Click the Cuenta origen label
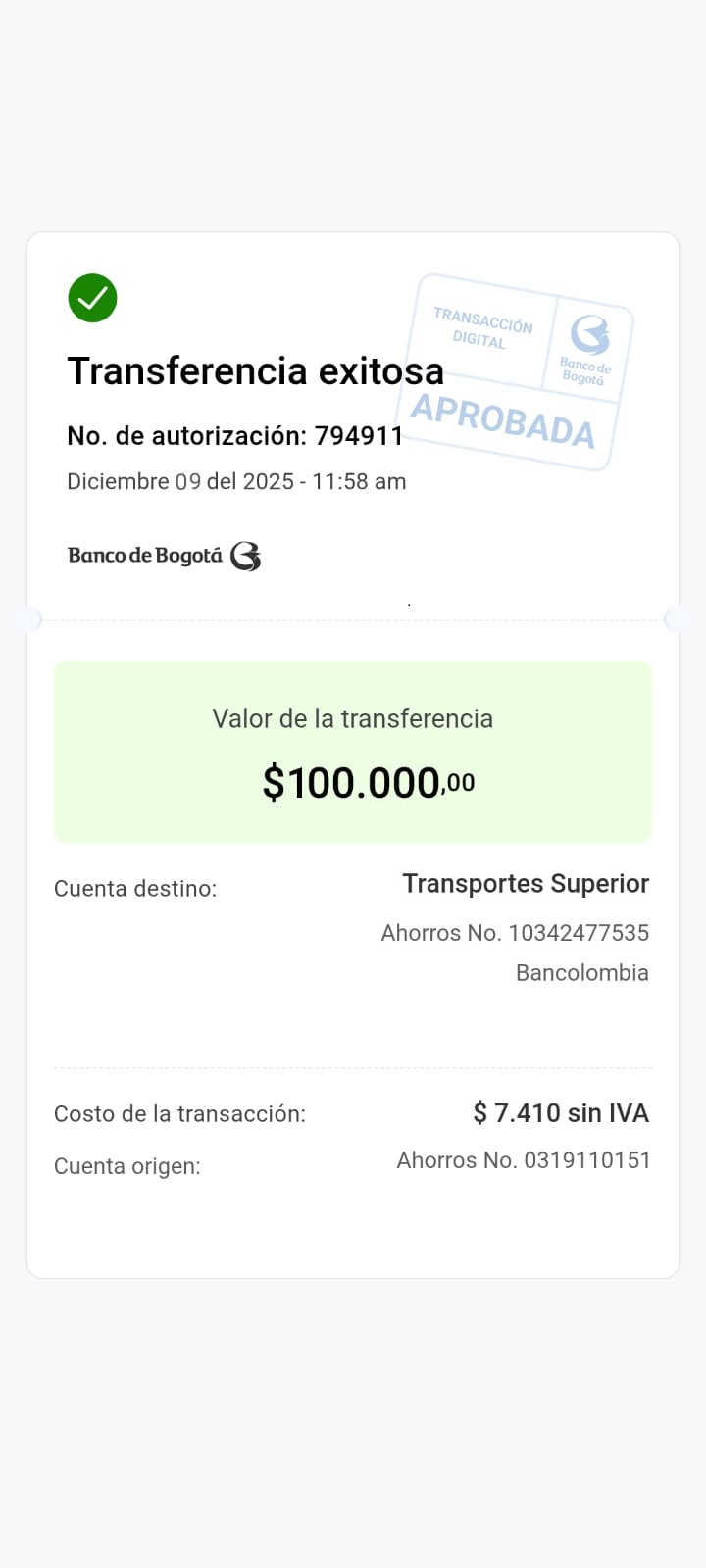Image resolution: width=706 pixels, height=1568 pixels. coord(127,1166)
